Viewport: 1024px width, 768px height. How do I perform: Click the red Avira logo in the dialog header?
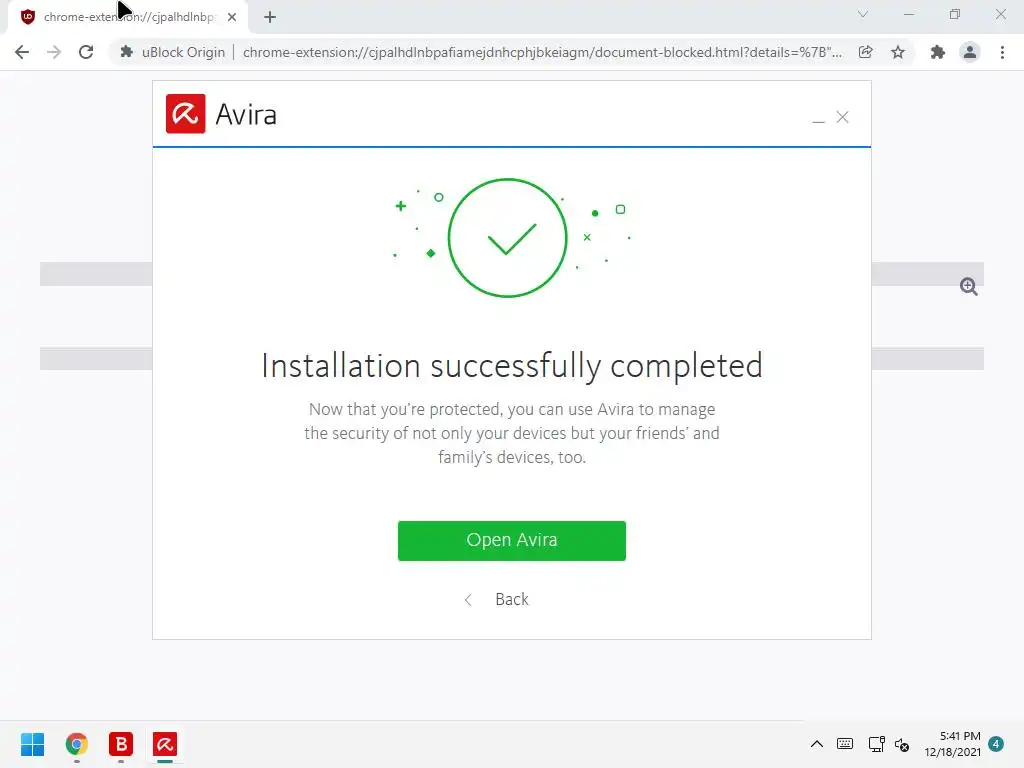[185, 114]
